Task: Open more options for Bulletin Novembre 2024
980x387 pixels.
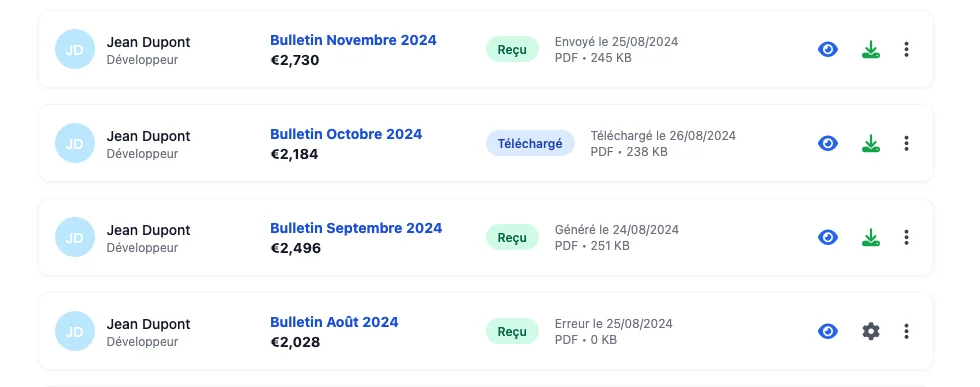Action: tap(906, 49)
